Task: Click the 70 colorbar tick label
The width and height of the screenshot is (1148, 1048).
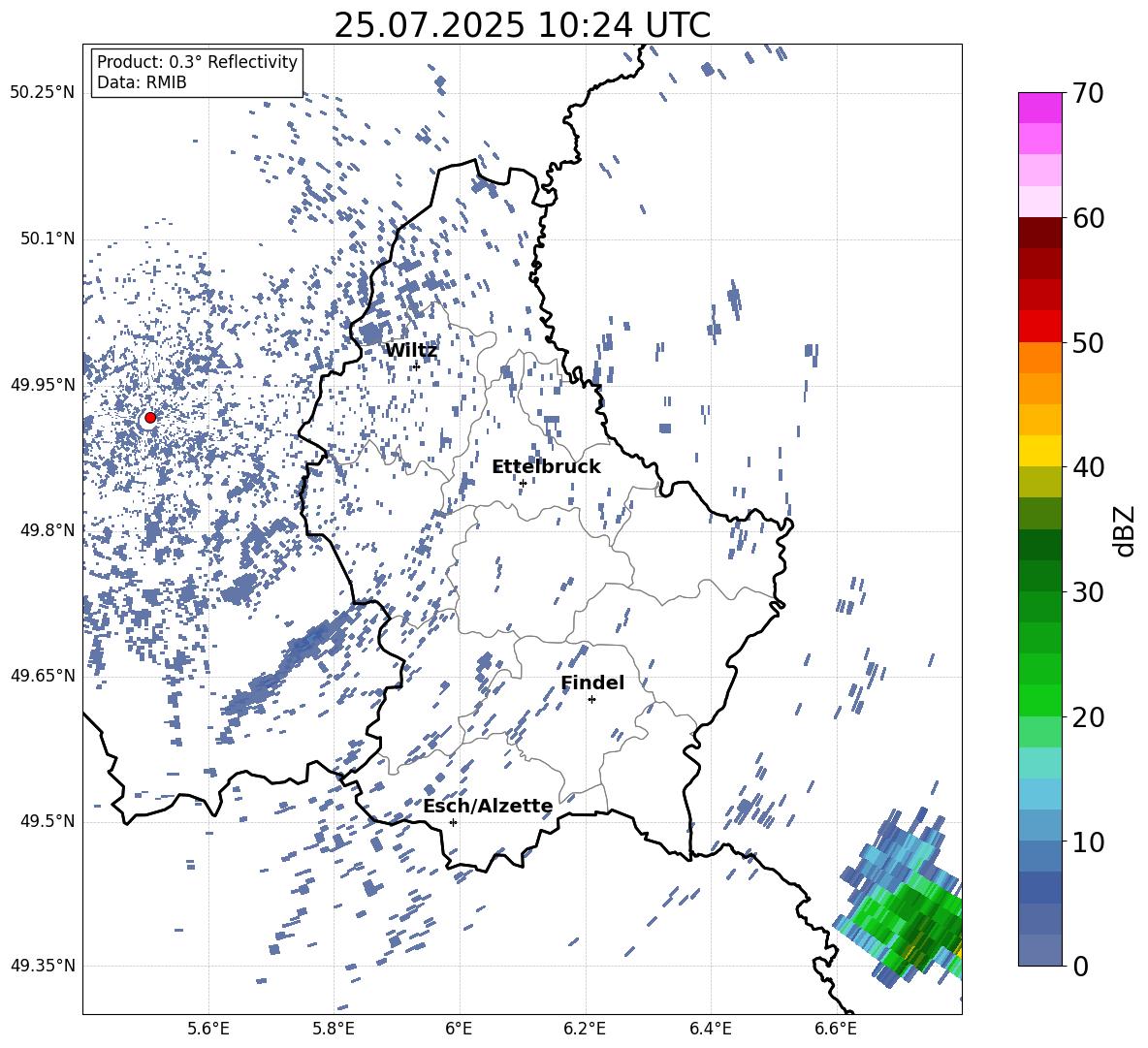Action: coord(1089,93)
